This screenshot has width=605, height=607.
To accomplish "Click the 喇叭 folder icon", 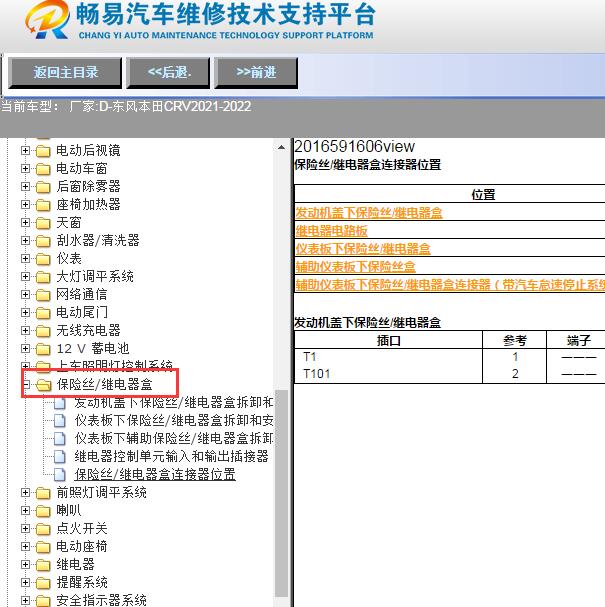I will pyautogui.click(x=43, y=511).
